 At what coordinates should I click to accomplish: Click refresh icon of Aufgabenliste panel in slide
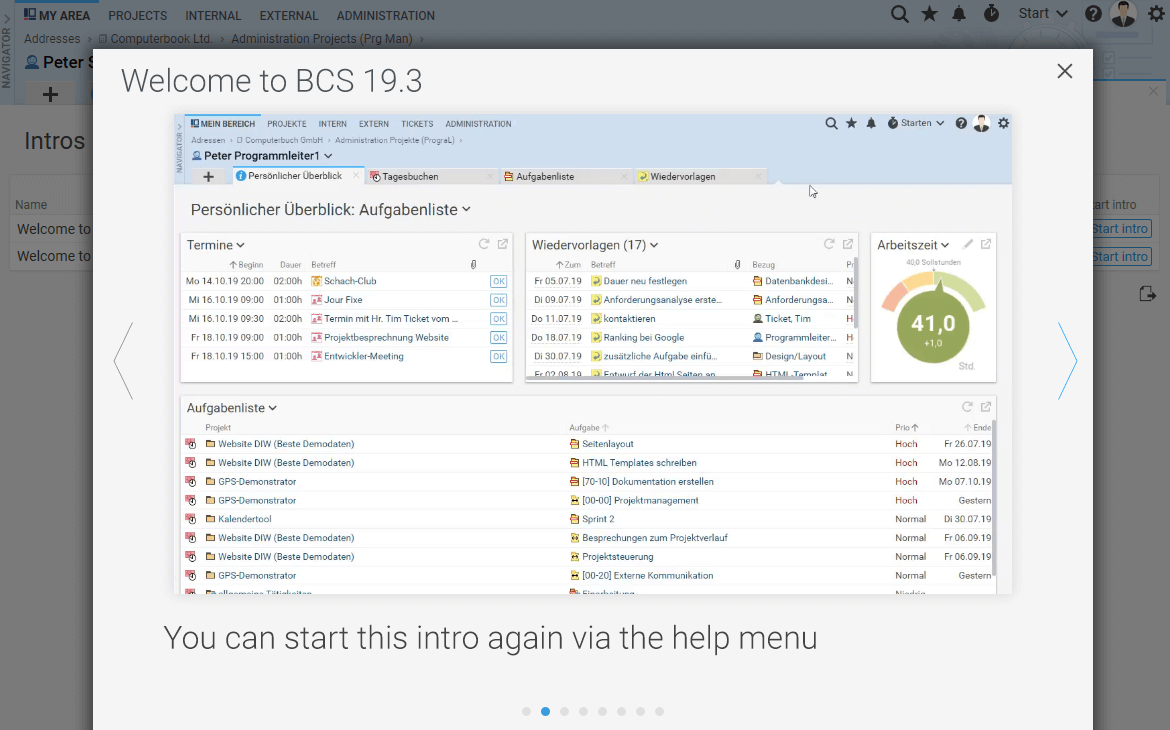pos(967,407)
